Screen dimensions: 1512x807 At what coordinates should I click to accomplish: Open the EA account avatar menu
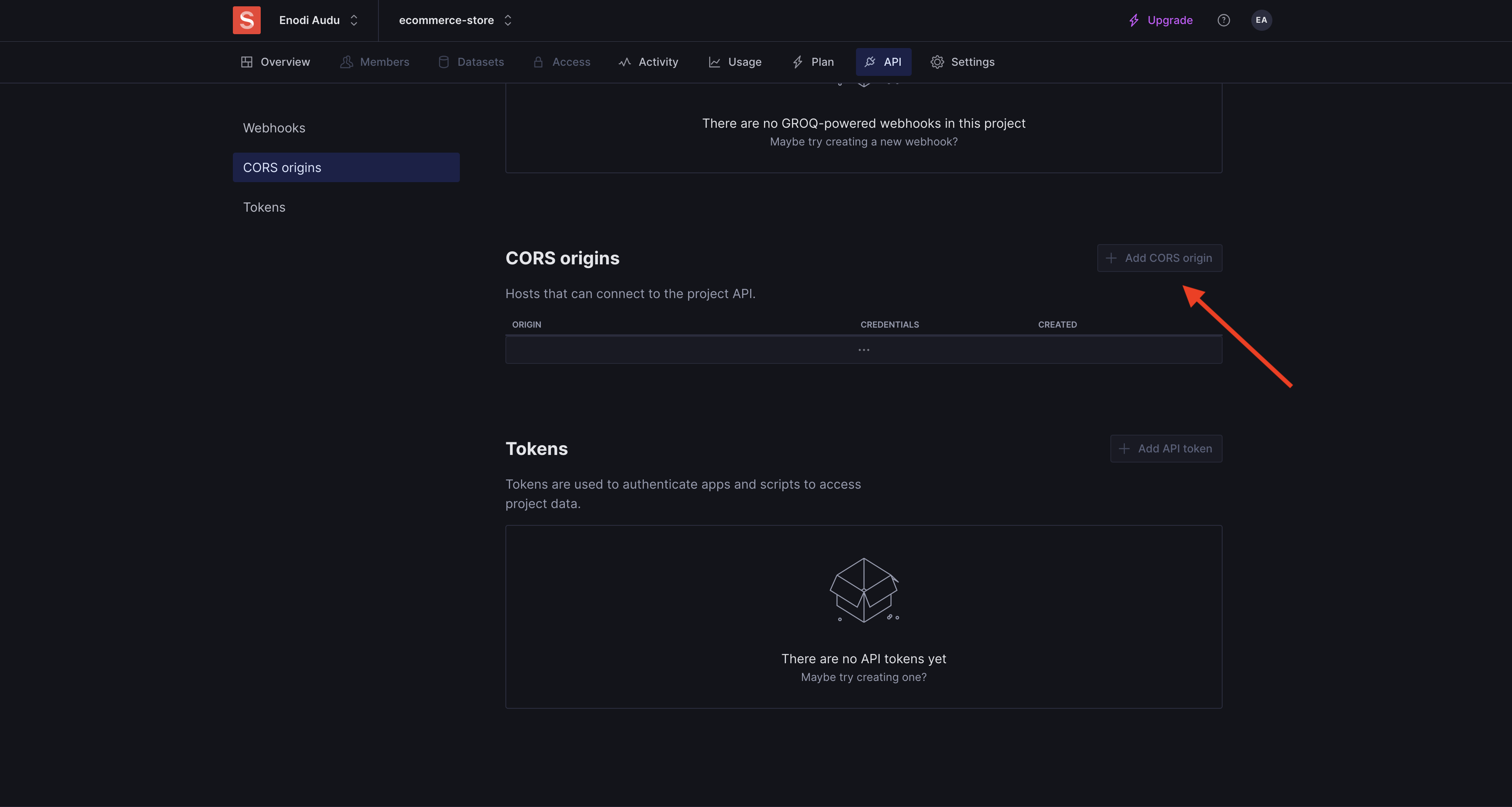click(1262, 20)
